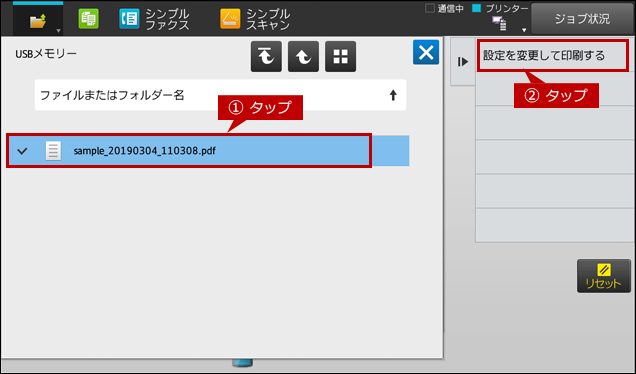This screenshot has height=374, width=636.
Task: Open Simple Scan (シンプルスキャン) mode
Action: [x=255, y=19]
